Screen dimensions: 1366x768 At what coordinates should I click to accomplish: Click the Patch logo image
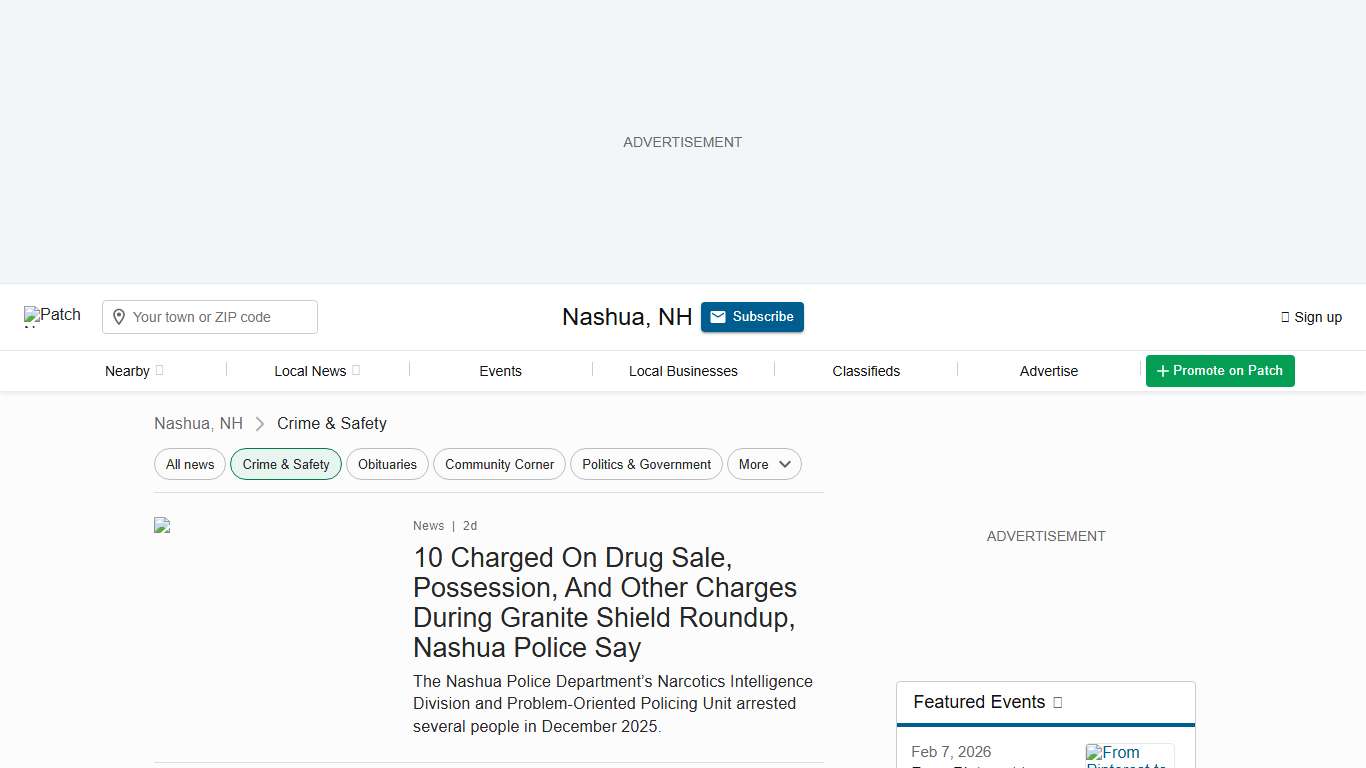point(52,316)
